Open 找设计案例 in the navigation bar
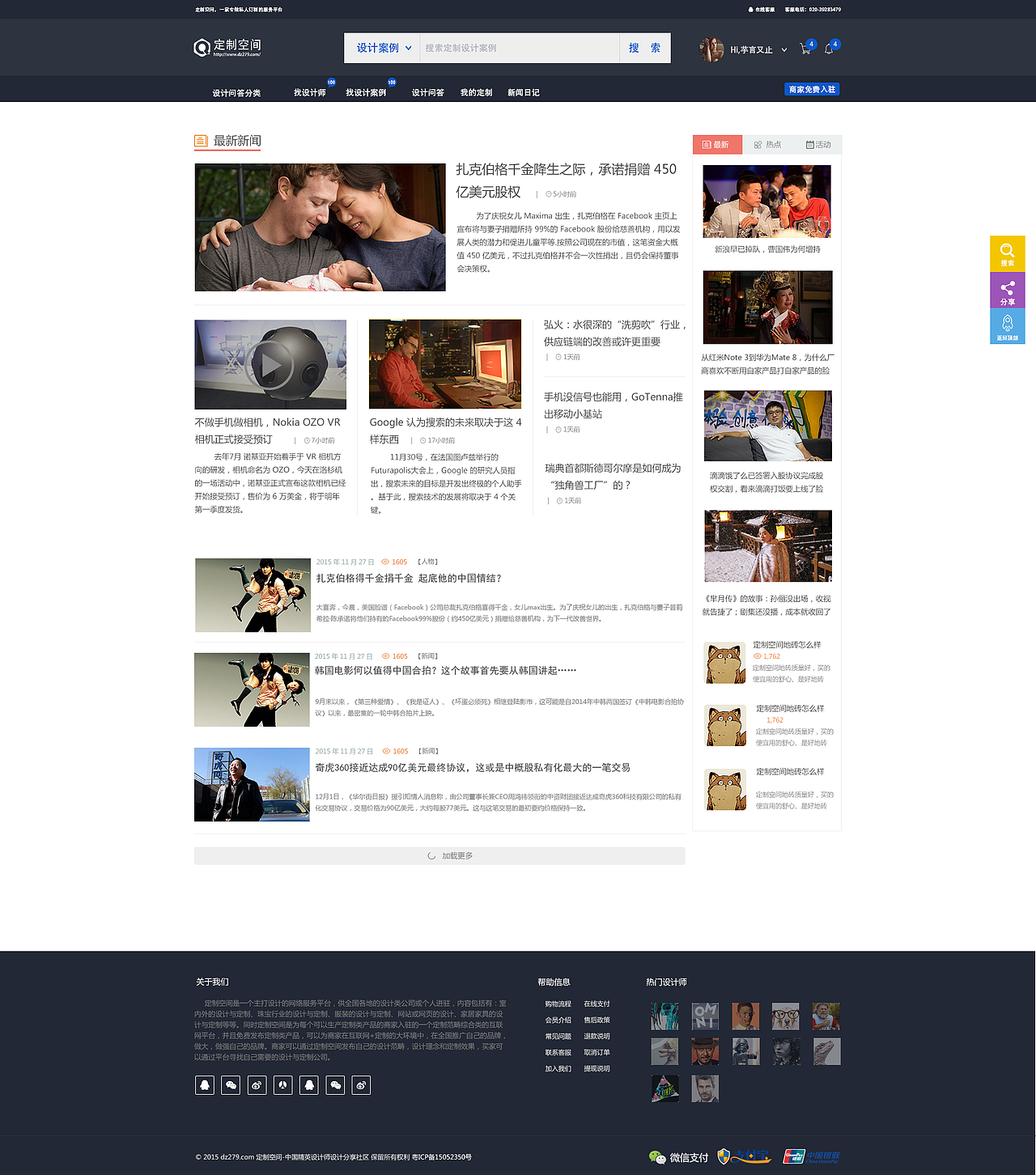This screenshot has height=1175, width=1036. tap(366, 93)
